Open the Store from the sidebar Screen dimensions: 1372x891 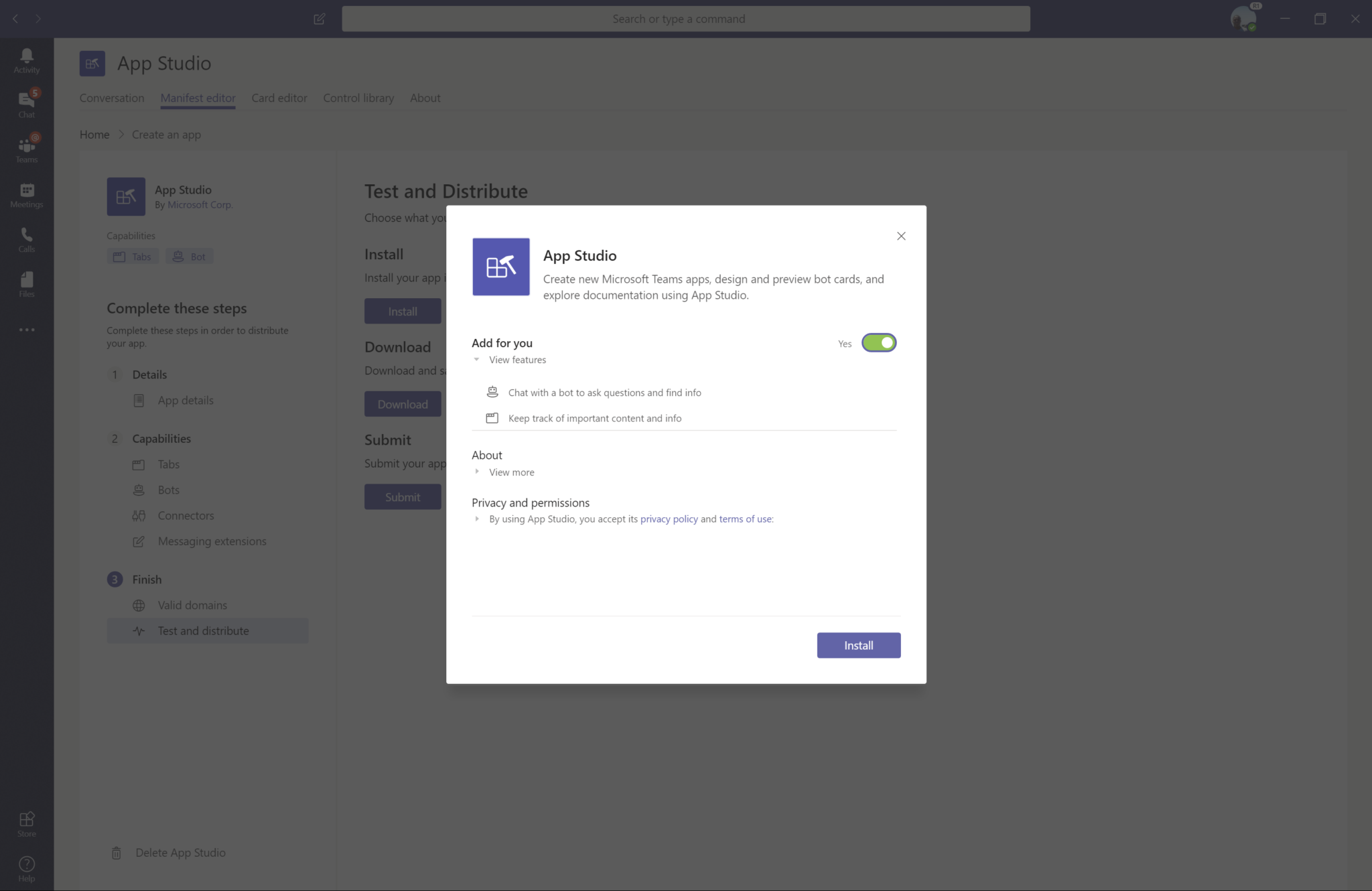click(x=25, y=823)
